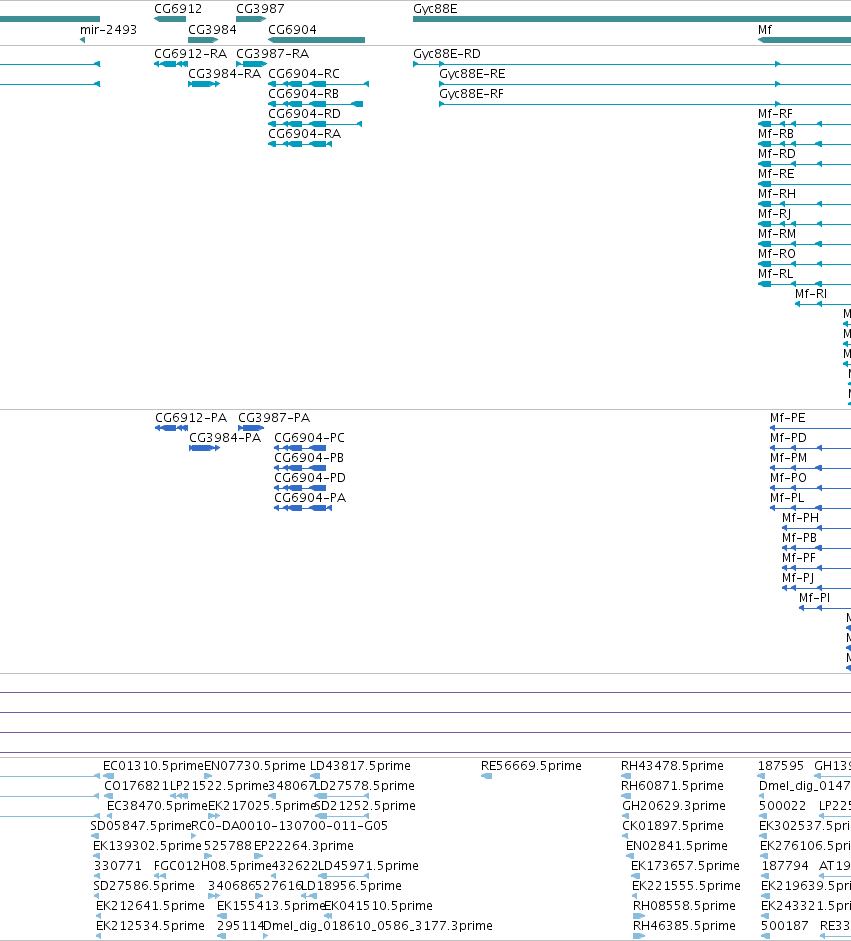Select protein CG6904-PC
Image resolution: width=851 pixels, height=941 pixels.
point(309,438)
